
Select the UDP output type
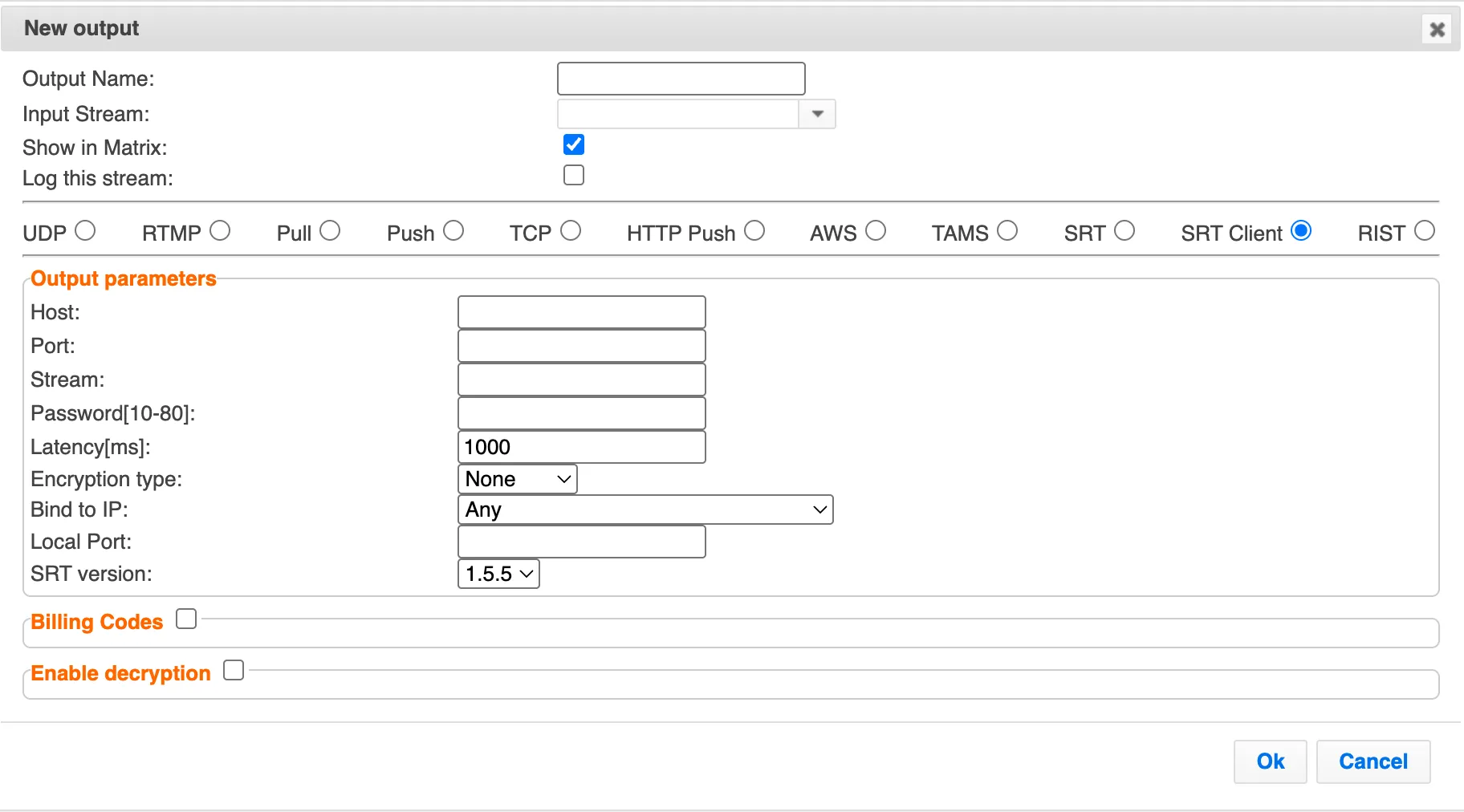[85, 231]
